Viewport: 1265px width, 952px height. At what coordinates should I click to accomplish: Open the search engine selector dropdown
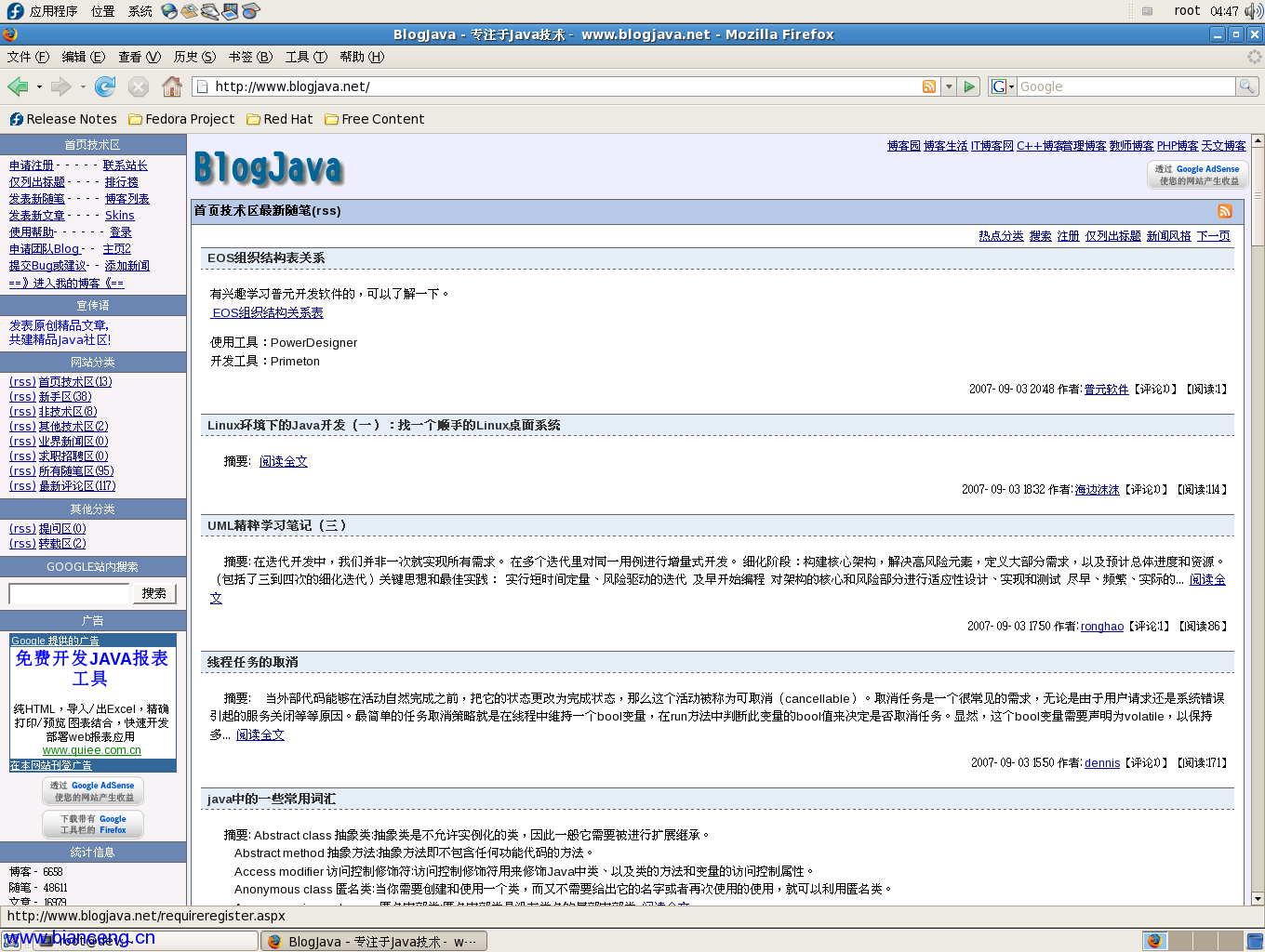click(1002, 86)
